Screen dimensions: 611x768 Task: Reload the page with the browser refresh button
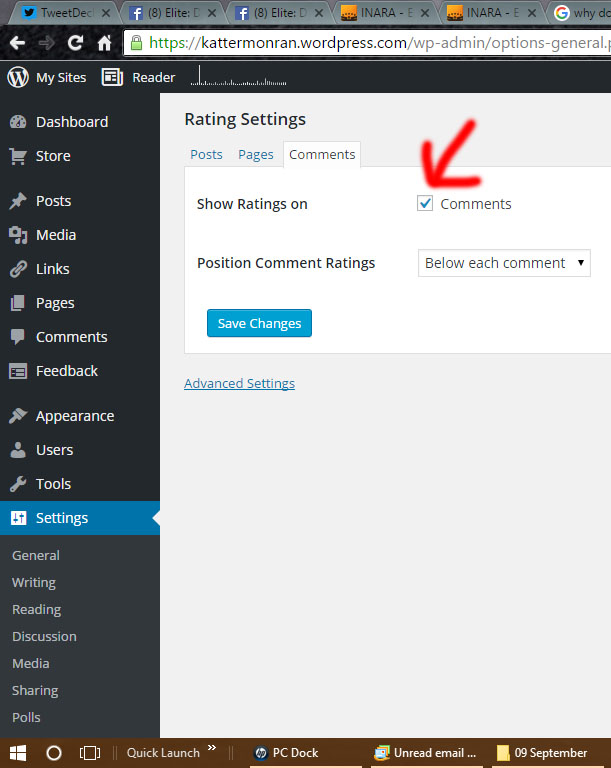pyautogui.click(x=75, y=44)
